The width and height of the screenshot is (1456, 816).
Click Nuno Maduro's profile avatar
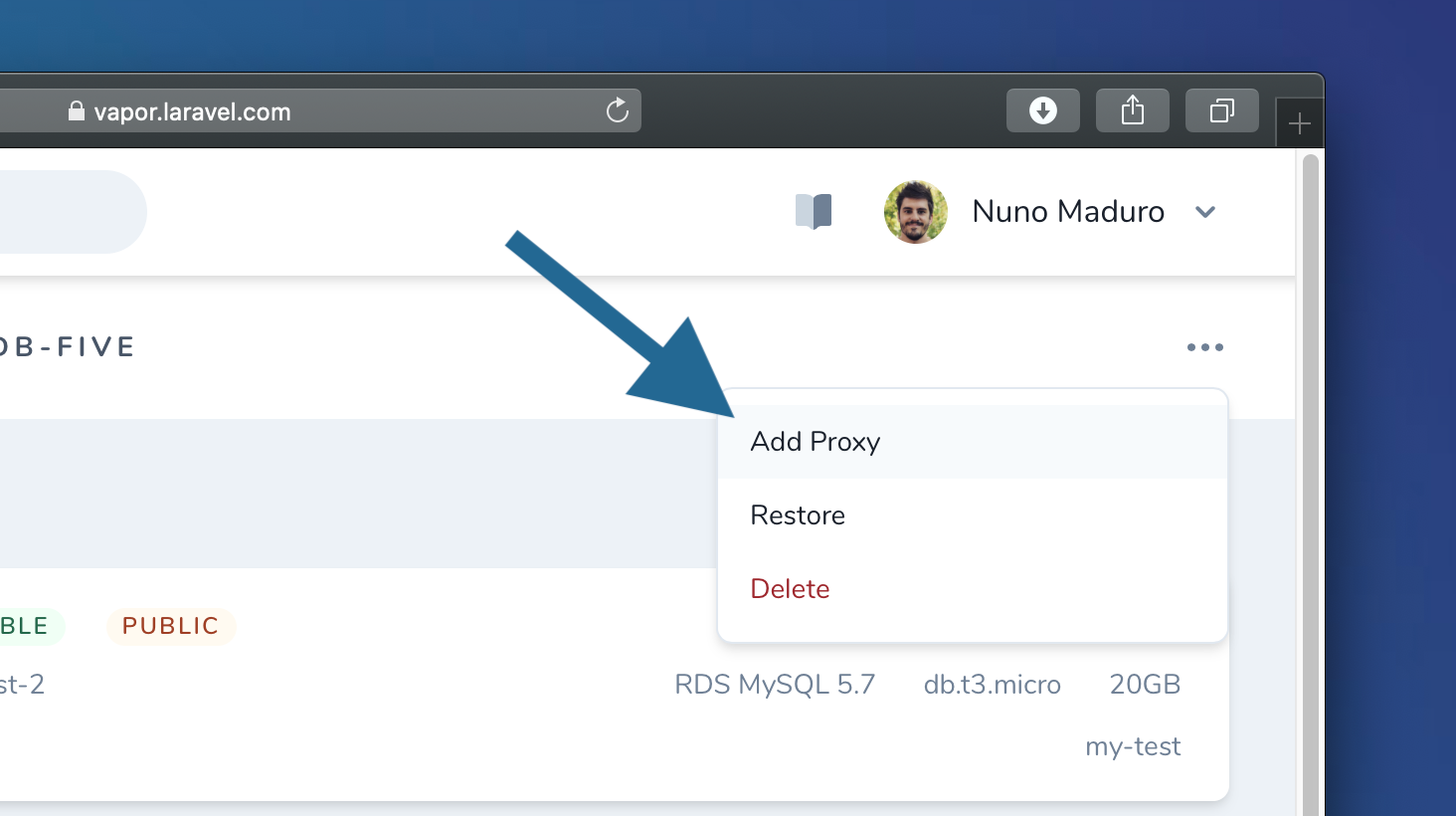point(916,212)
